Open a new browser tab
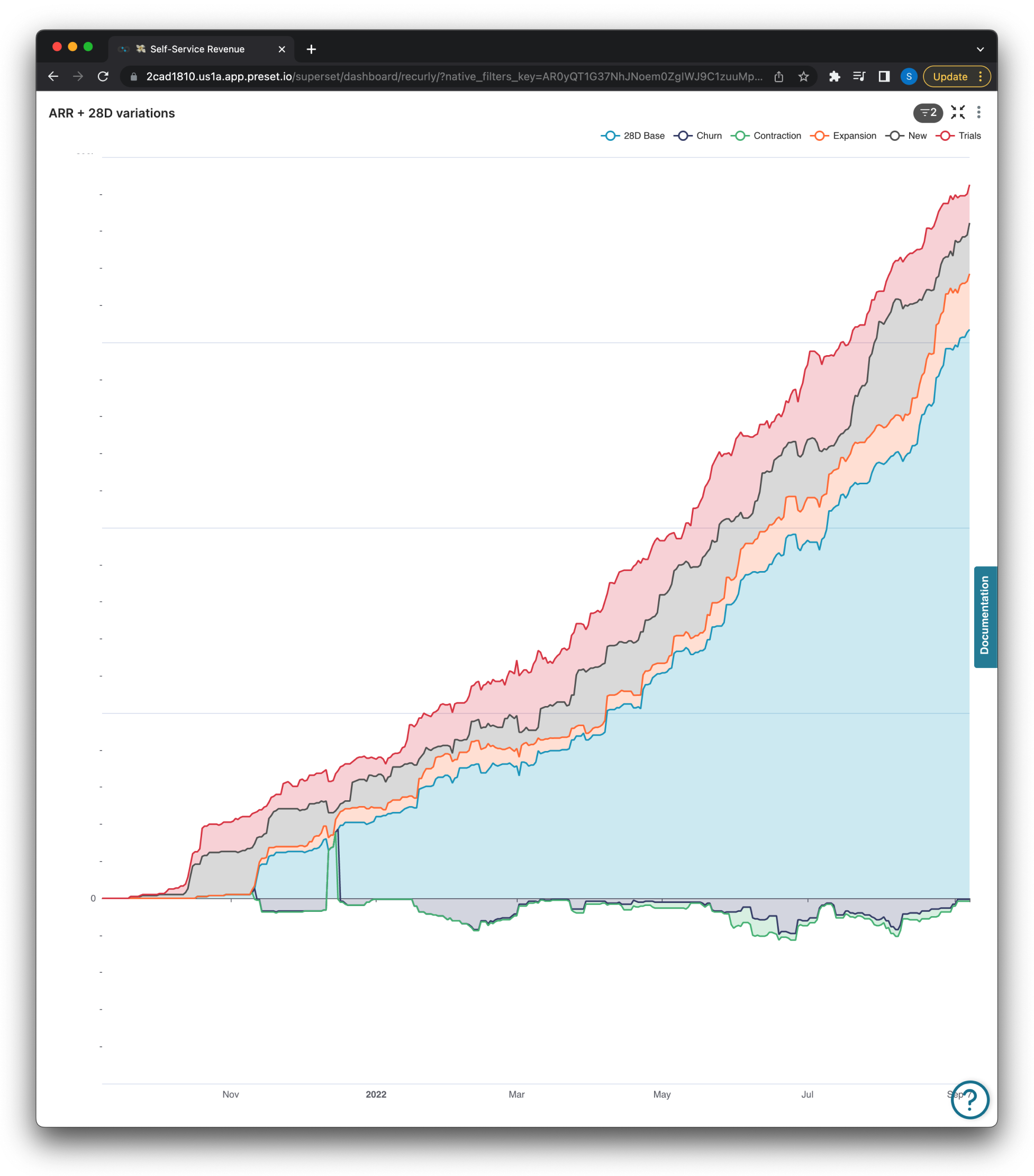 (311, 49)
